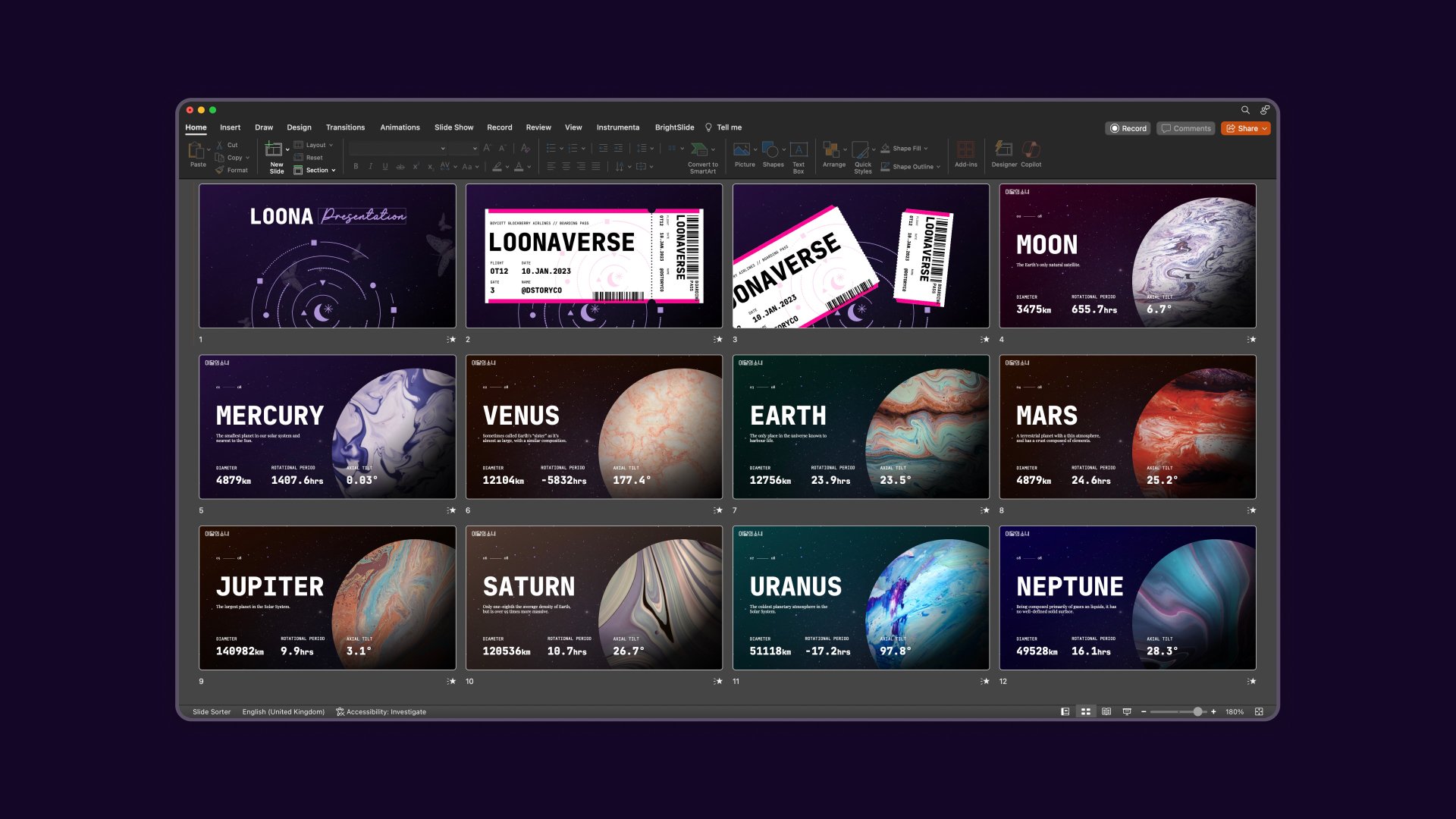Switch to the Slide Show tab

point(453,127)
